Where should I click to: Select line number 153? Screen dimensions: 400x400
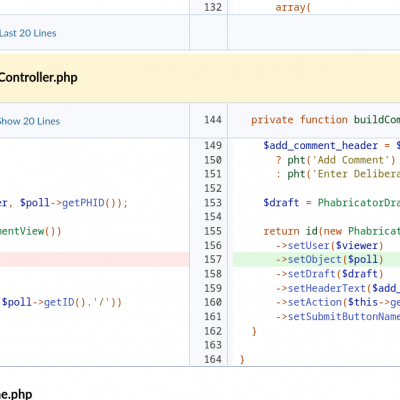point(213,202)
